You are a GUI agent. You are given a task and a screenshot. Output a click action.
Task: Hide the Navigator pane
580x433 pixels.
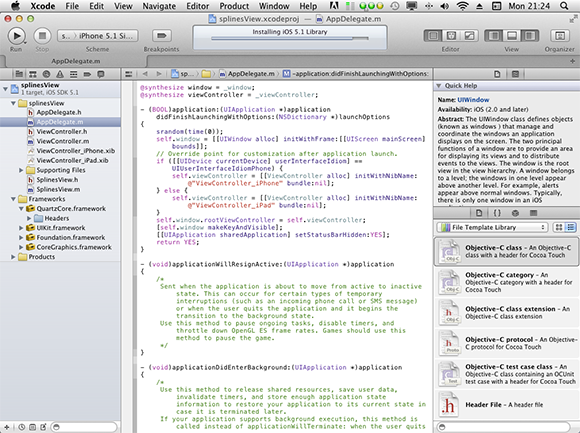point(493,36)
